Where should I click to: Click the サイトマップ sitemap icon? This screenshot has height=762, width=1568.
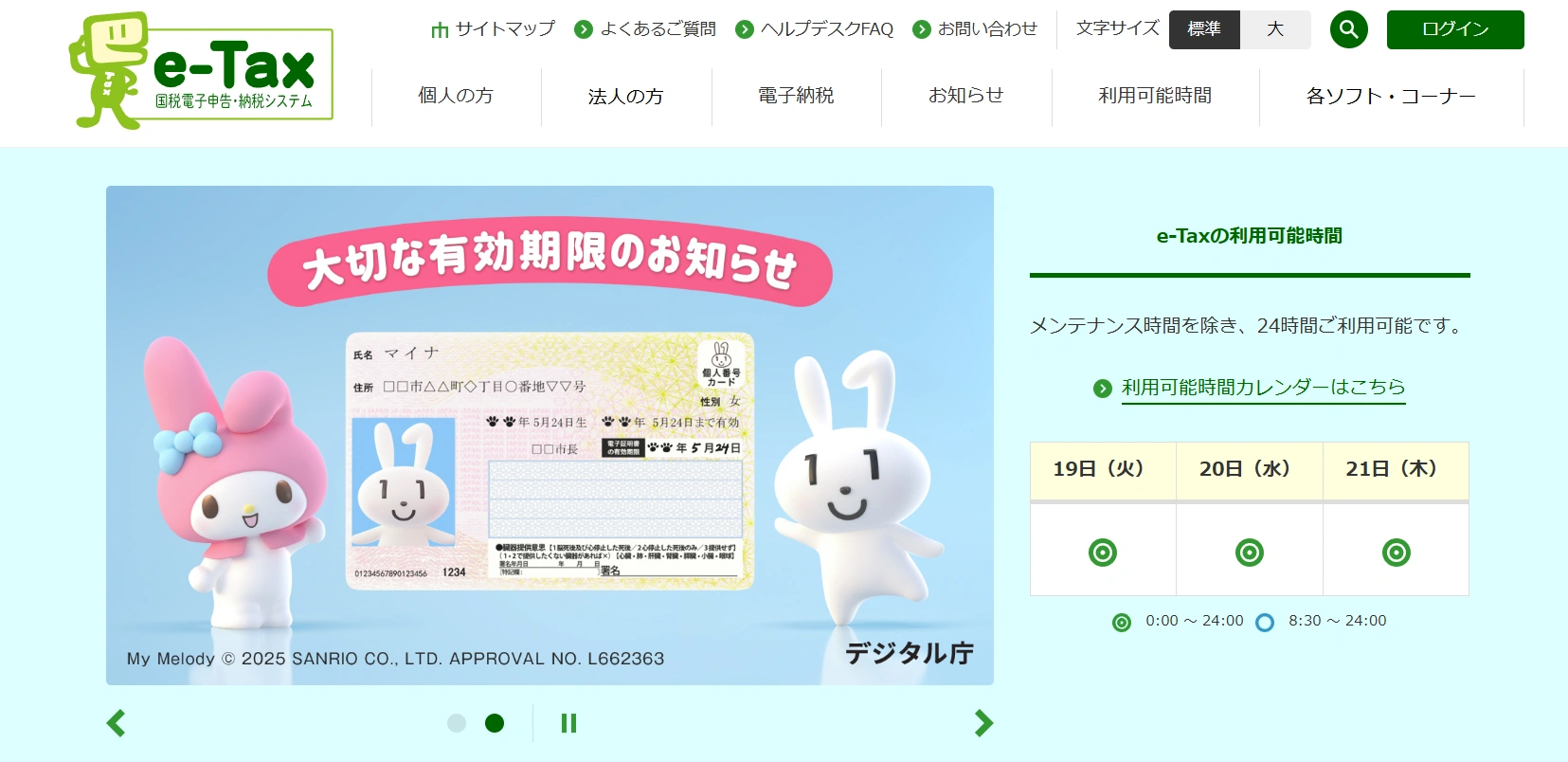[x=440, y=30]
